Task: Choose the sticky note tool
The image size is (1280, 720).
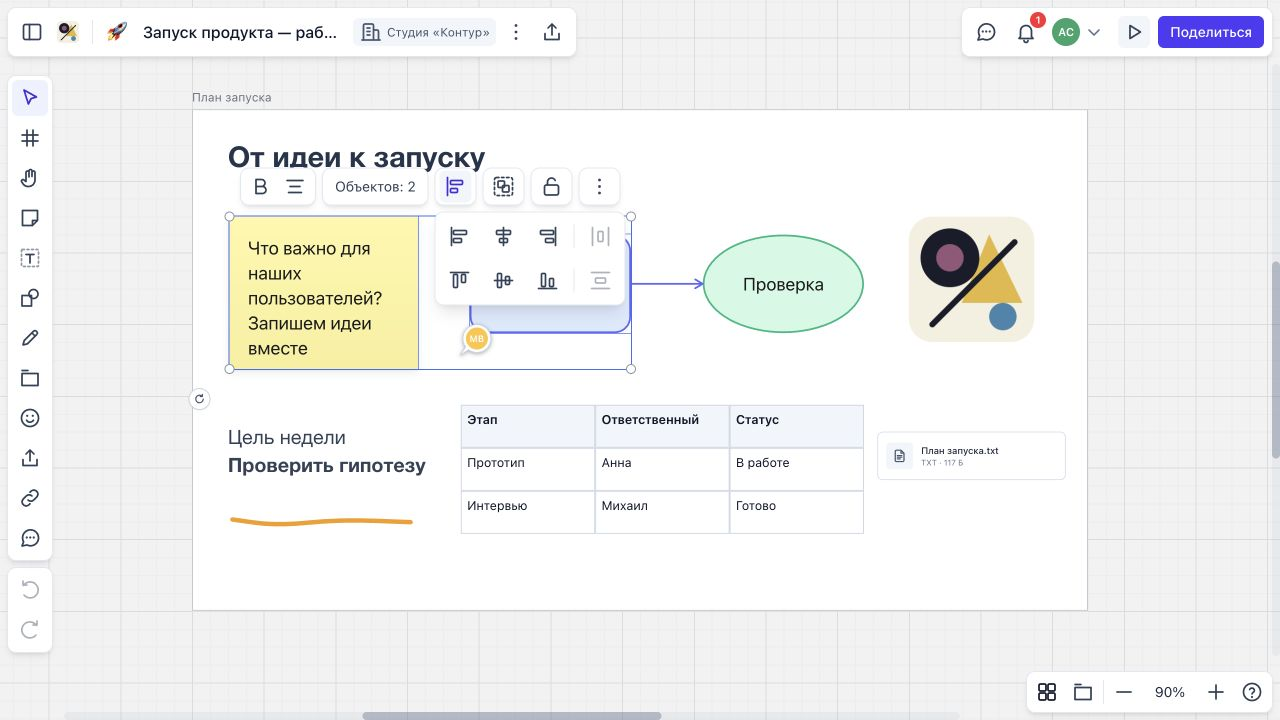Action: [30, 218]
